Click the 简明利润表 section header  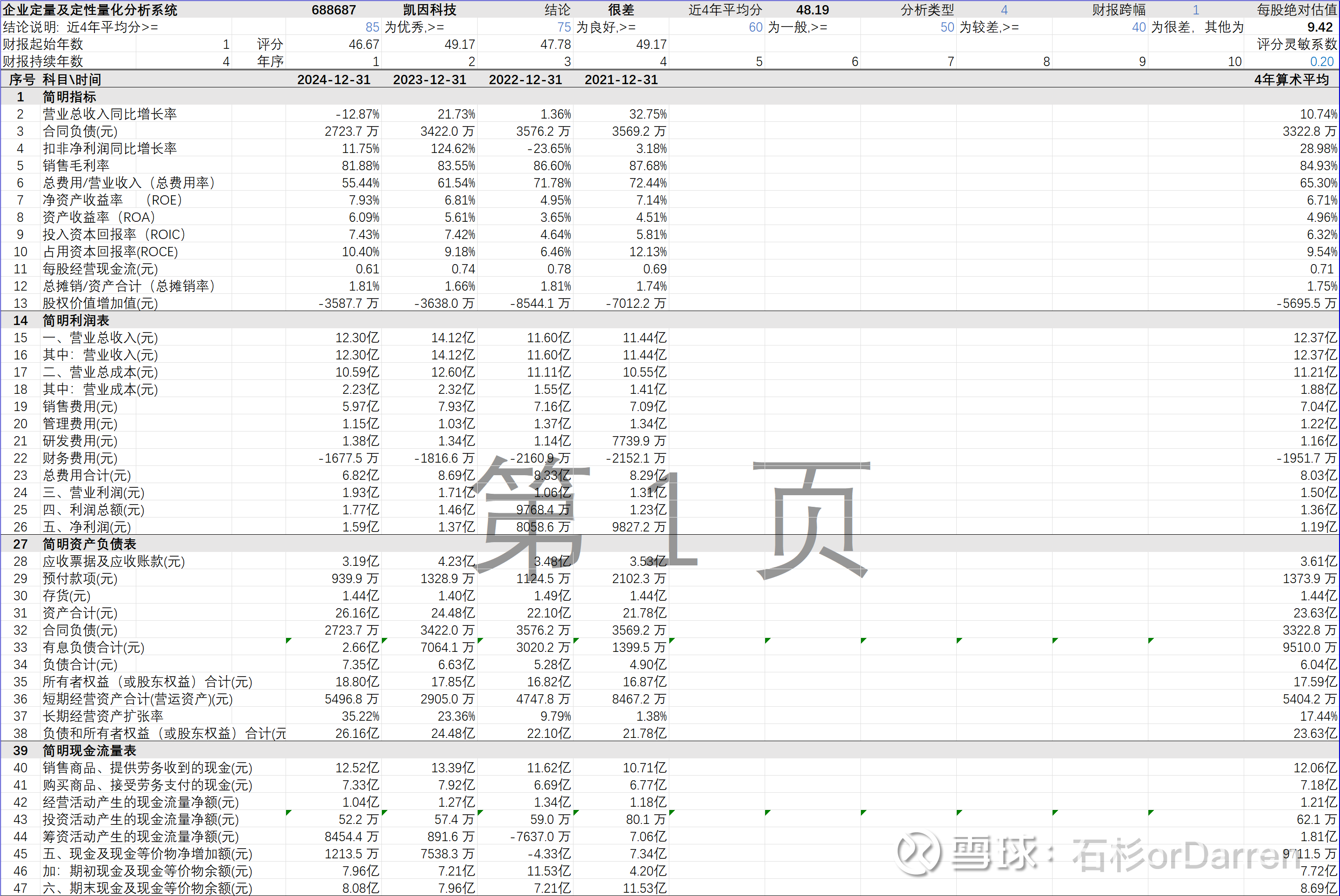(75, 320)
